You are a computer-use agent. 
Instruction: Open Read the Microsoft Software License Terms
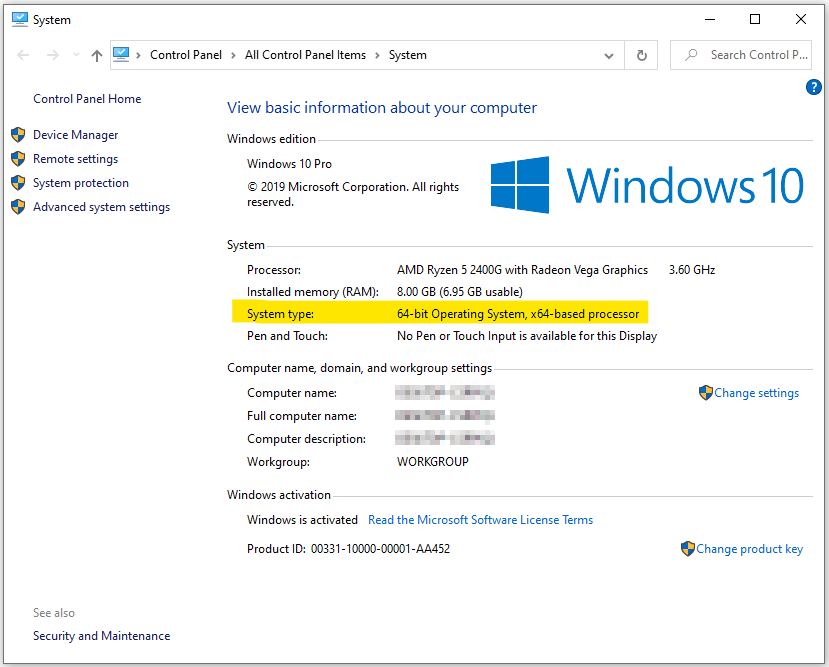481,520
